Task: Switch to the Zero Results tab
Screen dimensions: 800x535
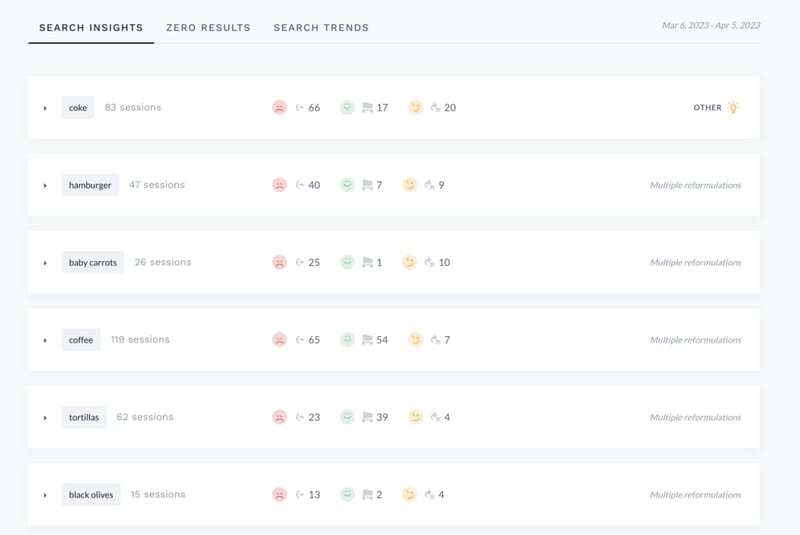Action: tap(208, 28)
